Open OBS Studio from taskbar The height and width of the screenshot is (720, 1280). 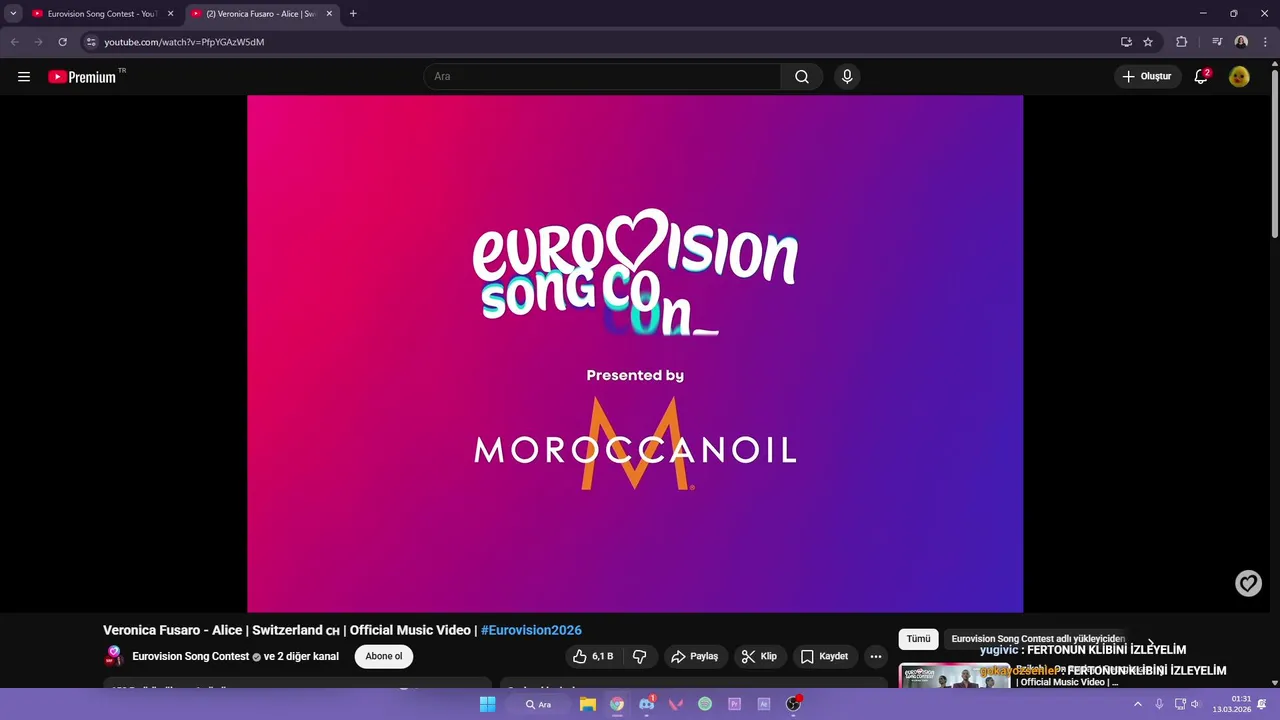tap(793, 704)
